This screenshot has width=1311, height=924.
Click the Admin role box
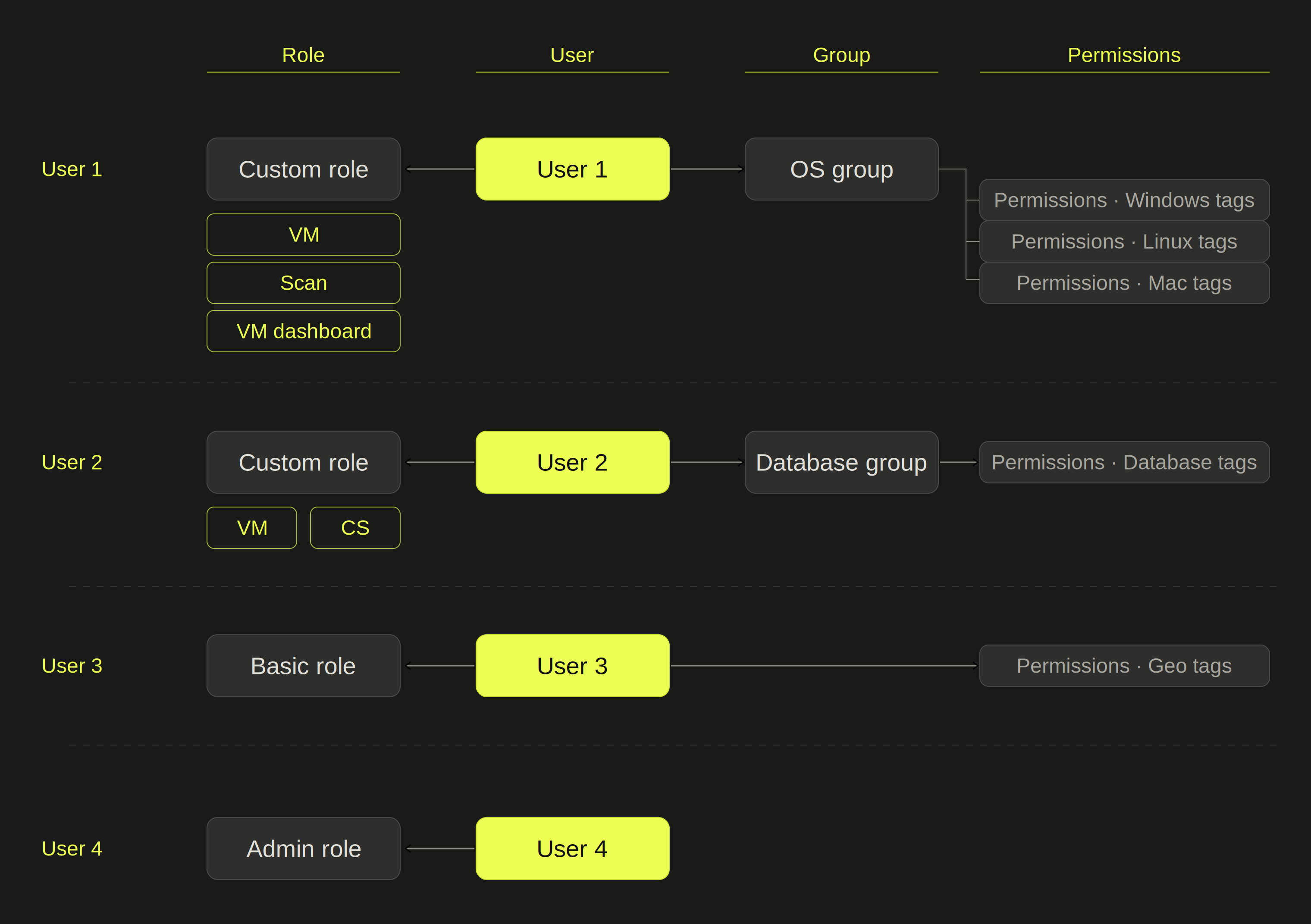pyautogui.click(x=303, y=849)
